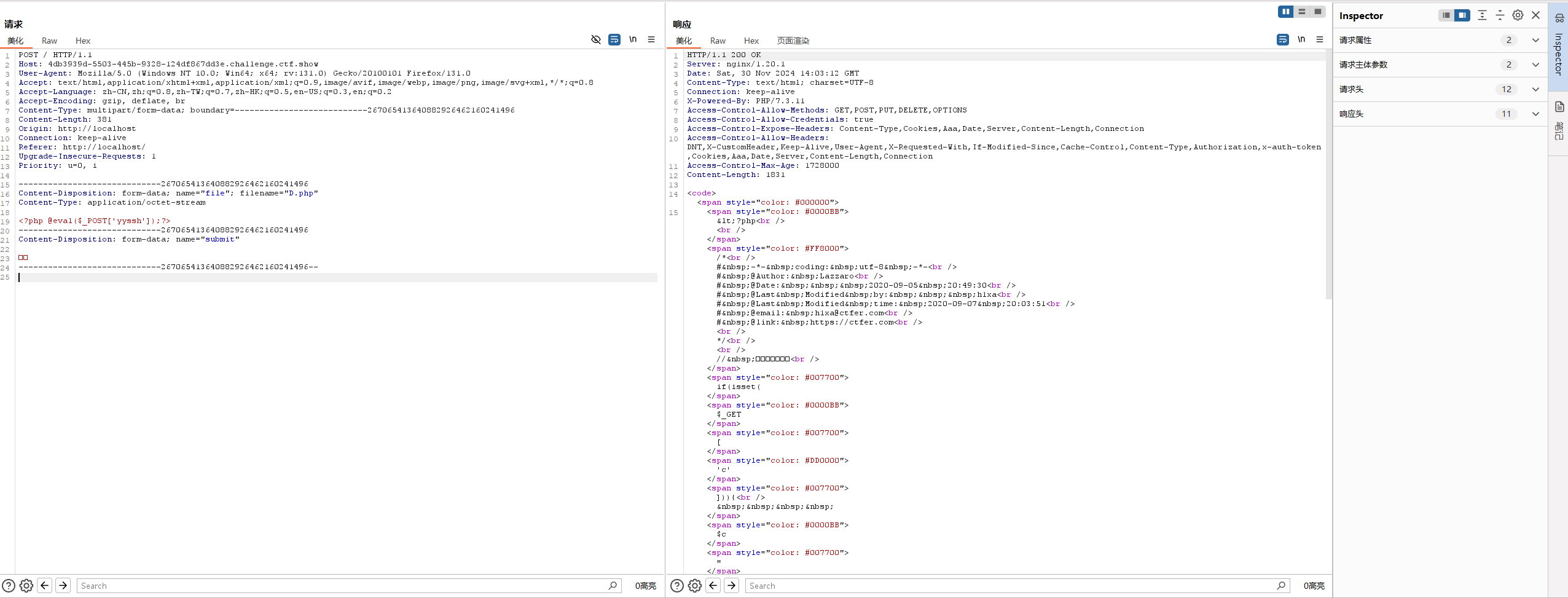Click 'Server: nginx/1.20.1' response header
Image resolution: width=1568 pixels, height=598 pixels.
pyautogui.click(x=736, y=64)
